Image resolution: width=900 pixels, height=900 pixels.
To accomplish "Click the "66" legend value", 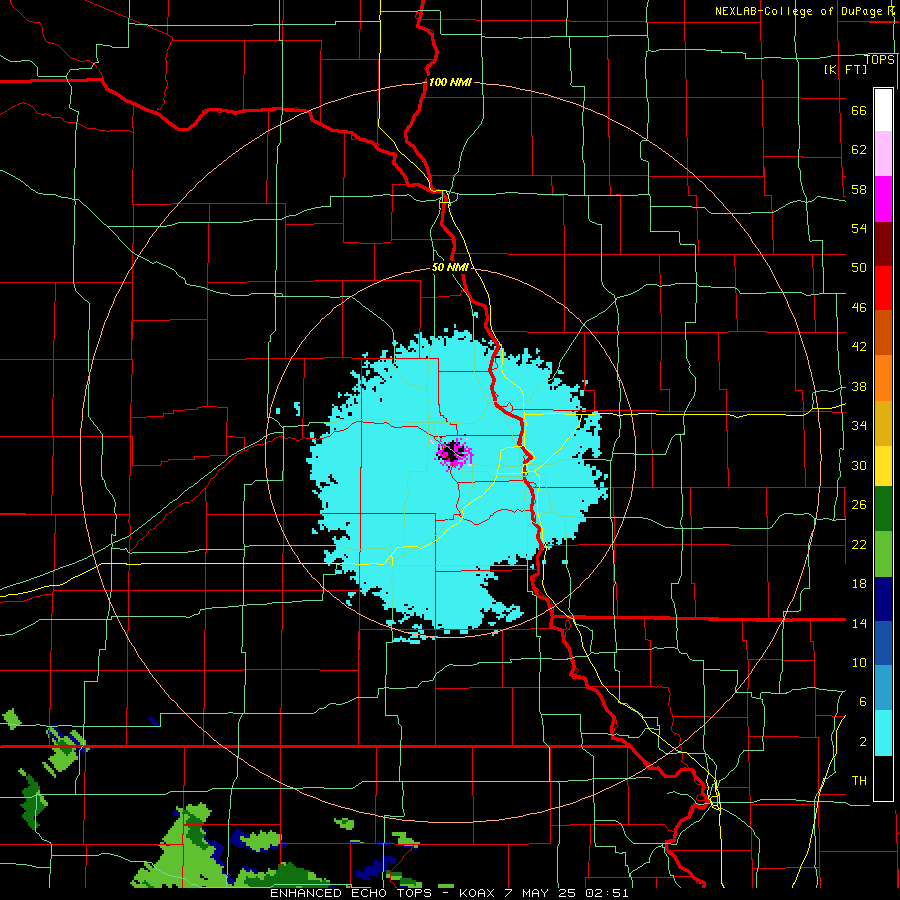I will click(x=859, y=111).
